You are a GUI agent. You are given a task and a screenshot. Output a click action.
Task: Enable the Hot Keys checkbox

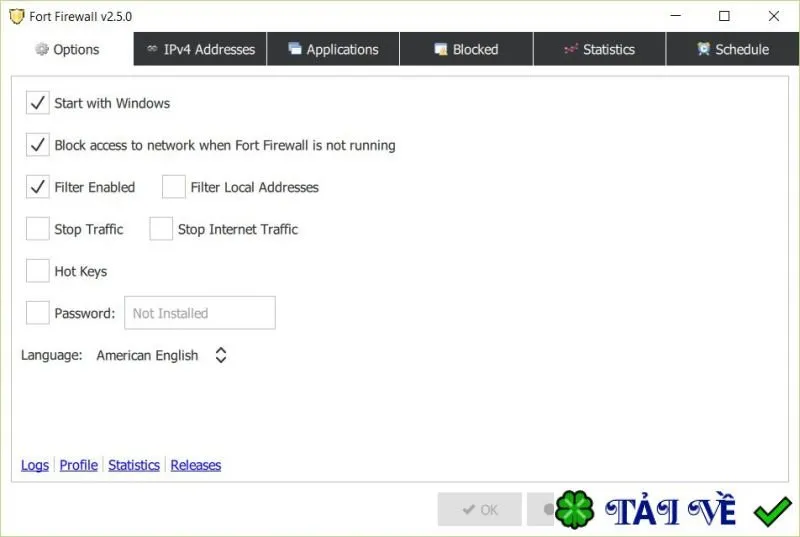38,271
